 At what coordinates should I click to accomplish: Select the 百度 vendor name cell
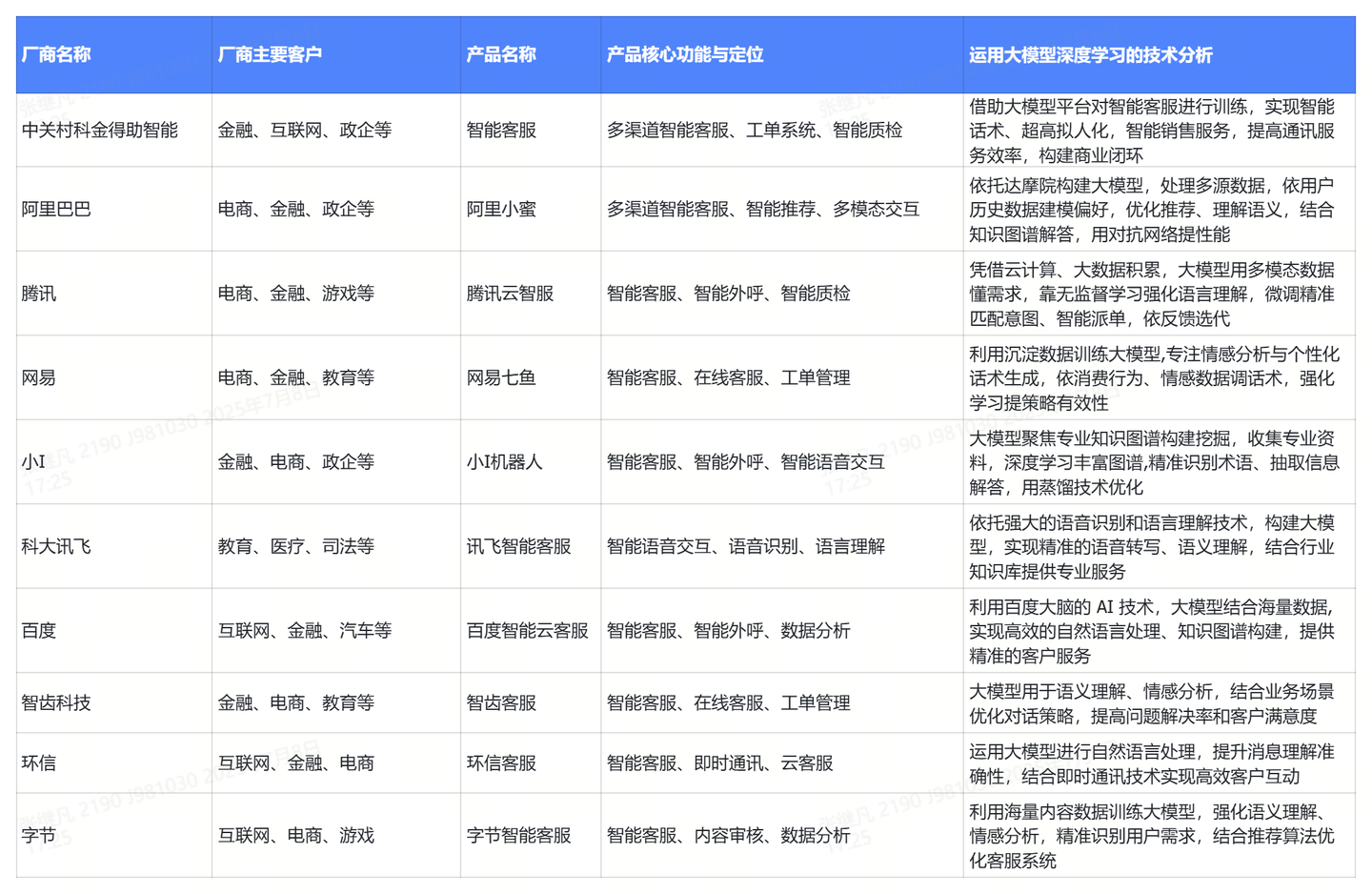point(40,630)
